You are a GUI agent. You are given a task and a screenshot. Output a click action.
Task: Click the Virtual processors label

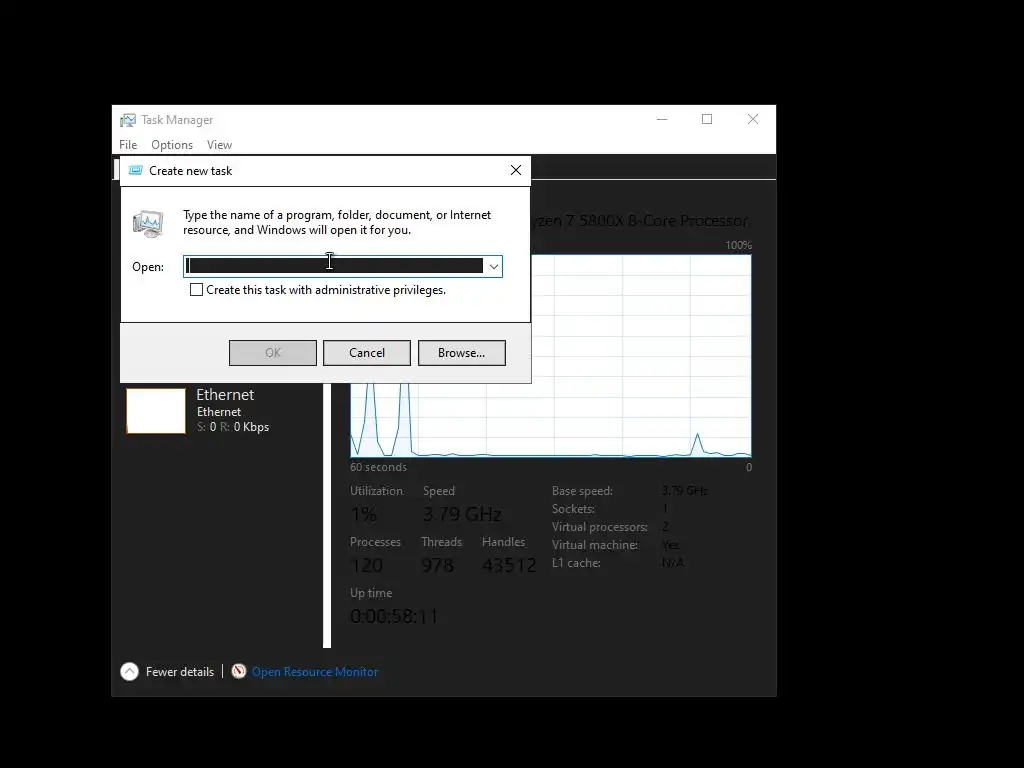coord(600,526)
